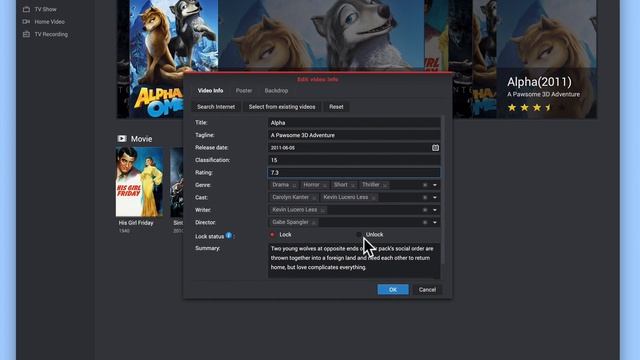This screenshot has width=640, height=360.
Task: Open the TV Show library icon in the sidebar
Action: coord(27,9)
